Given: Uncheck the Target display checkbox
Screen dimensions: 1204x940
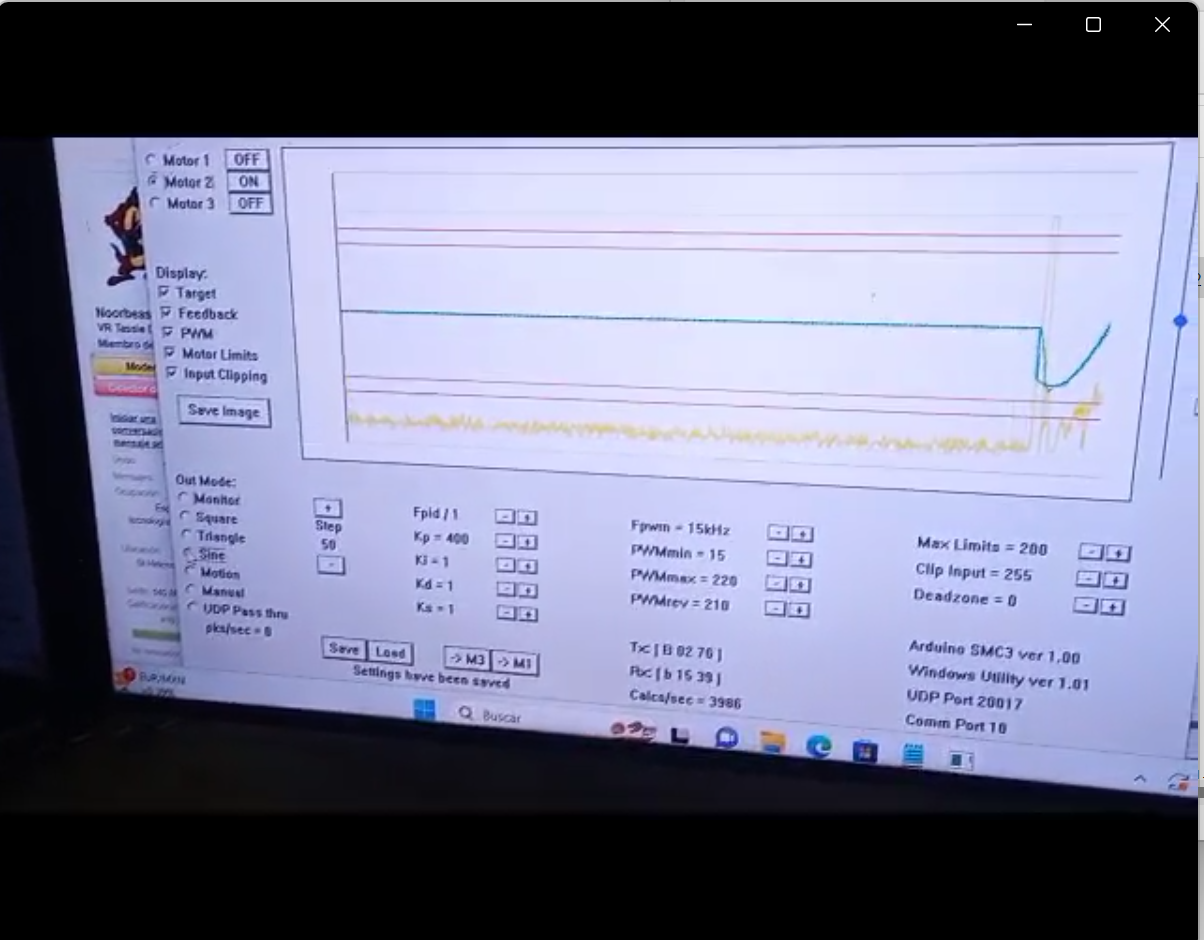Looking at the screenshot, I should pos(164,293).
